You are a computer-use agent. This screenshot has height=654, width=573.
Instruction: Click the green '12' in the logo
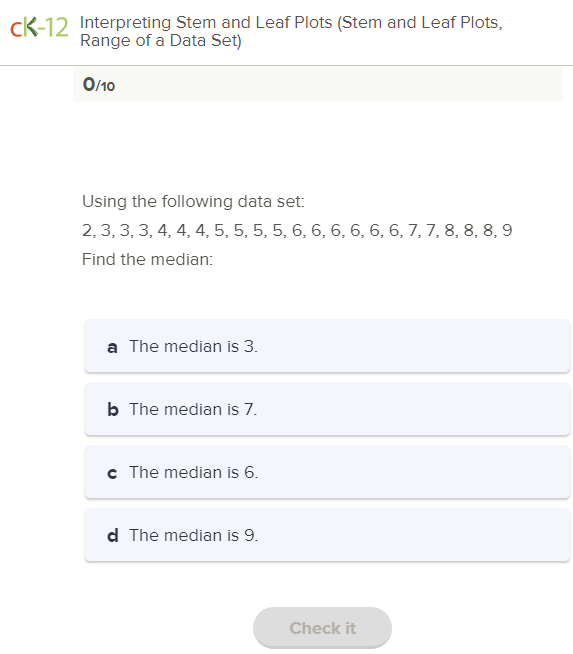click(x=56, y=28)
